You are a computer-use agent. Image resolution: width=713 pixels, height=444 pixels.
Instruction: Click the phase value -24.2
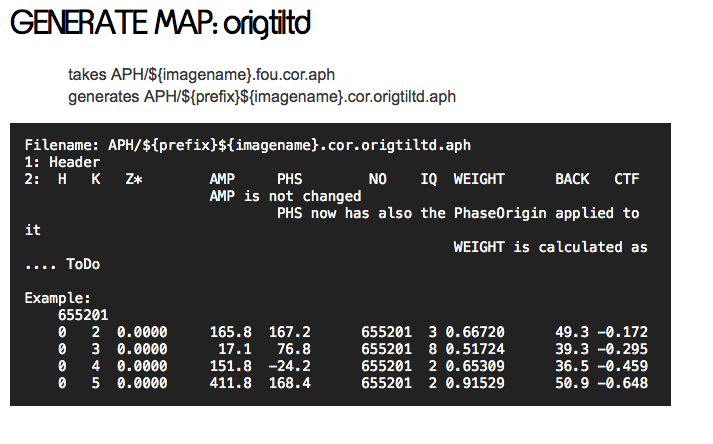coord(290,366)
